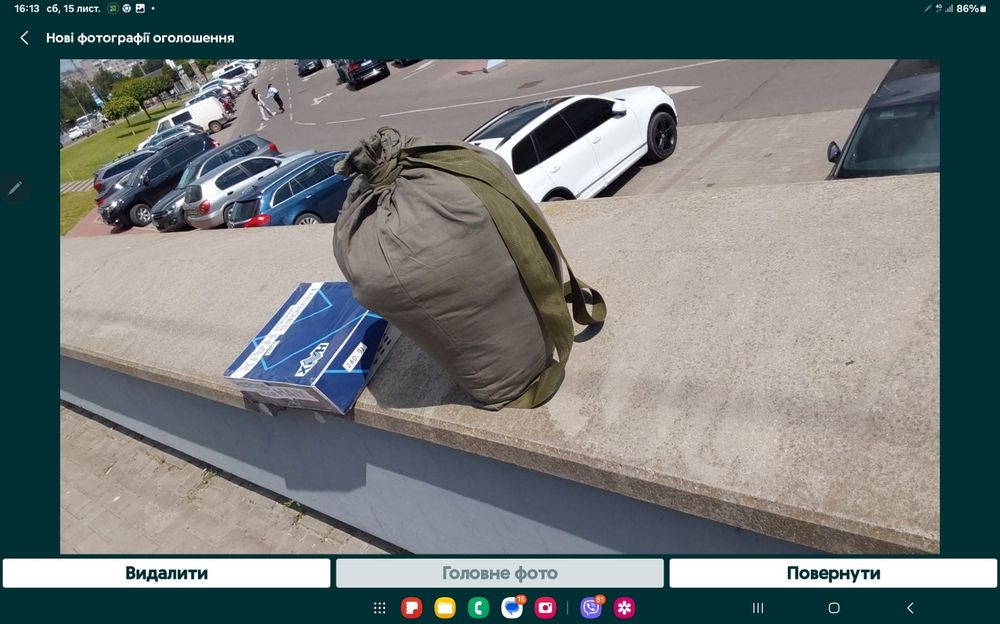Go back using the top-left arrow
The width and height of the screenshot is (1000, 624).
coord(24,38)
